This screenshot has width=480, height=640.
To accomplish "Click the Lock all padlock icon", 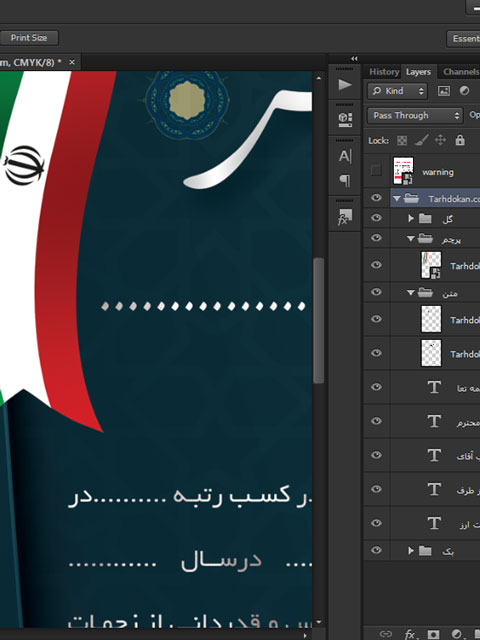I will coord(460,140).
